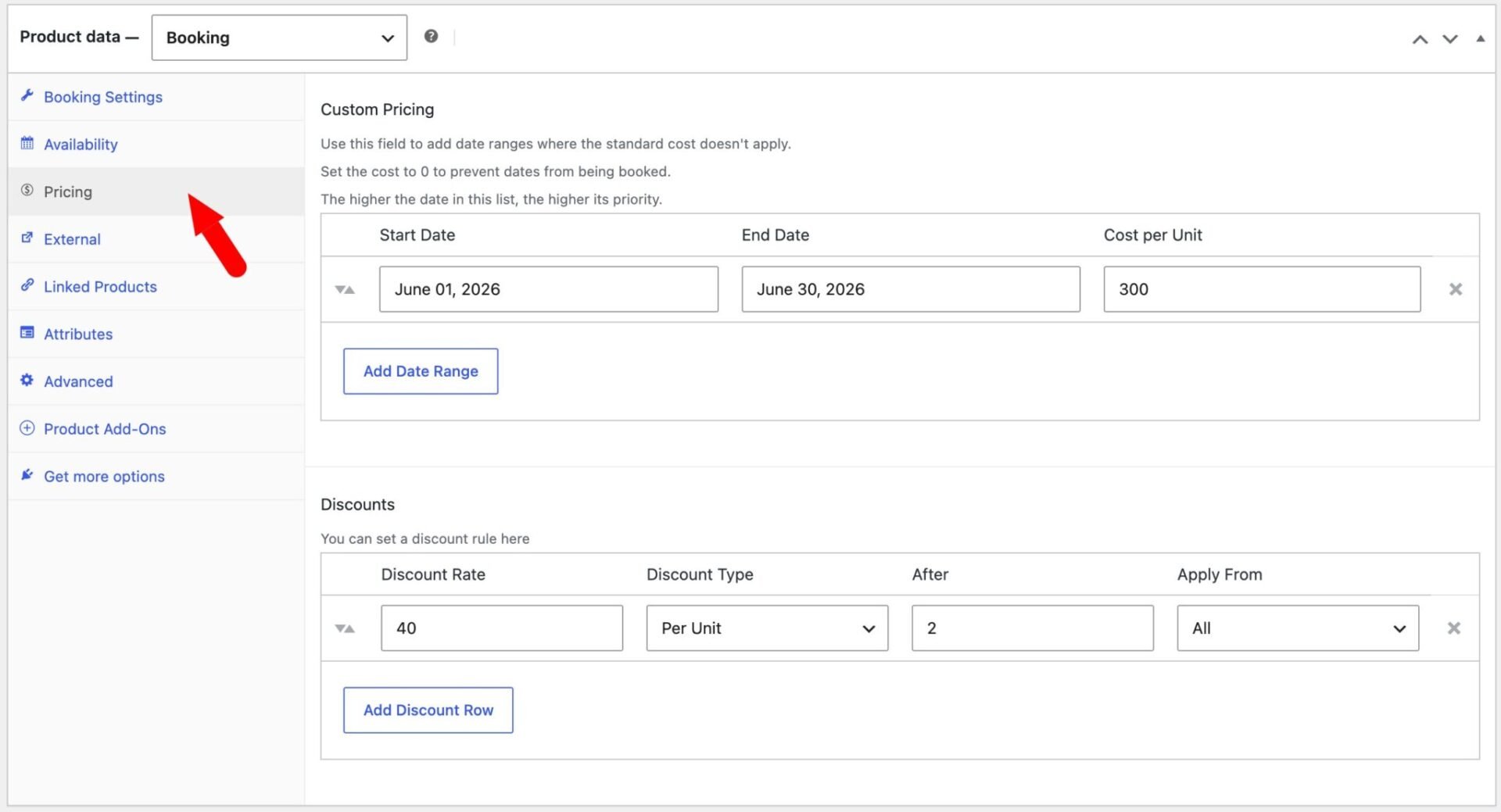Edit the Cost per Unit value 300
Viewport: 1501px width, 812px height.
(1261, 289)
